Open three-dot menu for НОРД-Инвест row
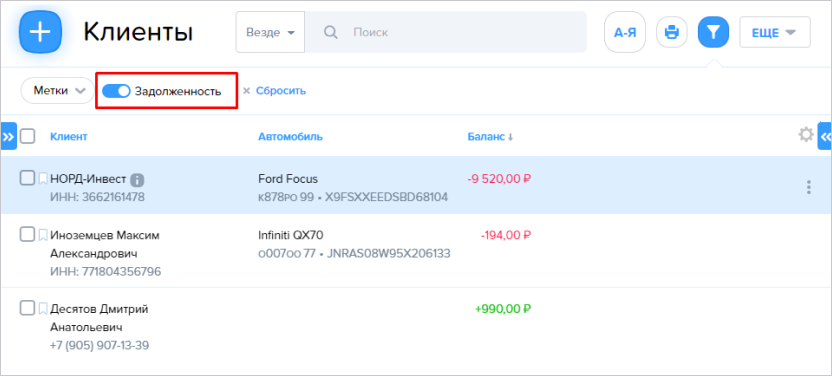Screen dimensions: 832x376 click(x=808, y=187)
